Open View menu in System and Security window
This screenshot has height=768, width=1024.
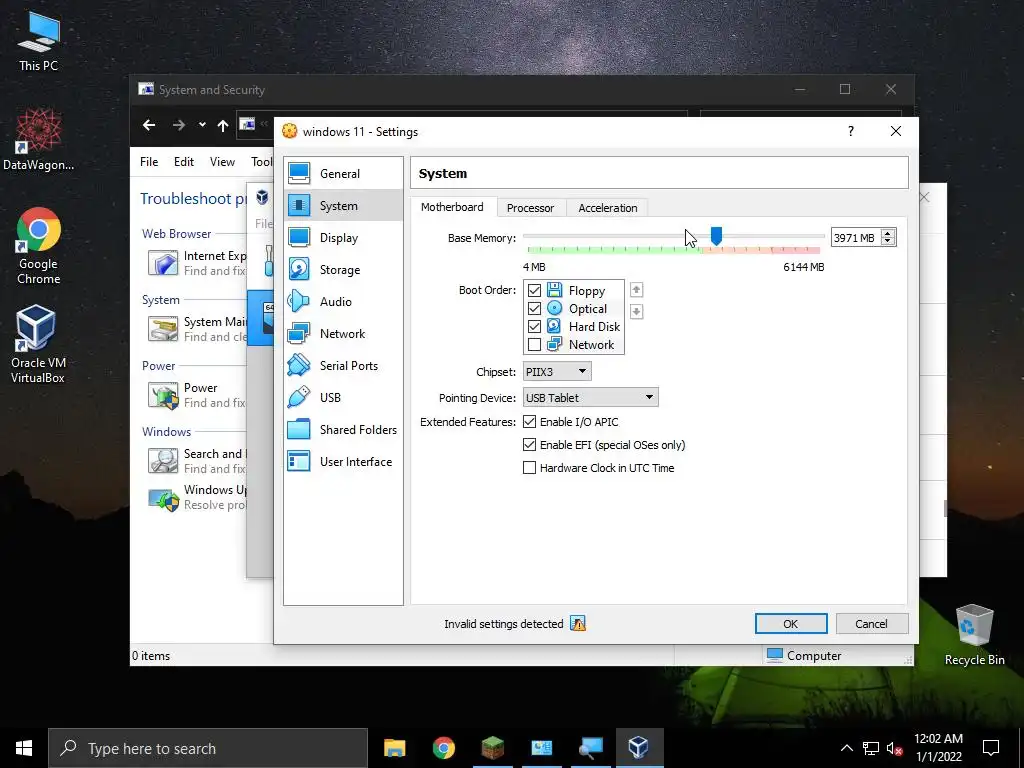tap(222, 161)
